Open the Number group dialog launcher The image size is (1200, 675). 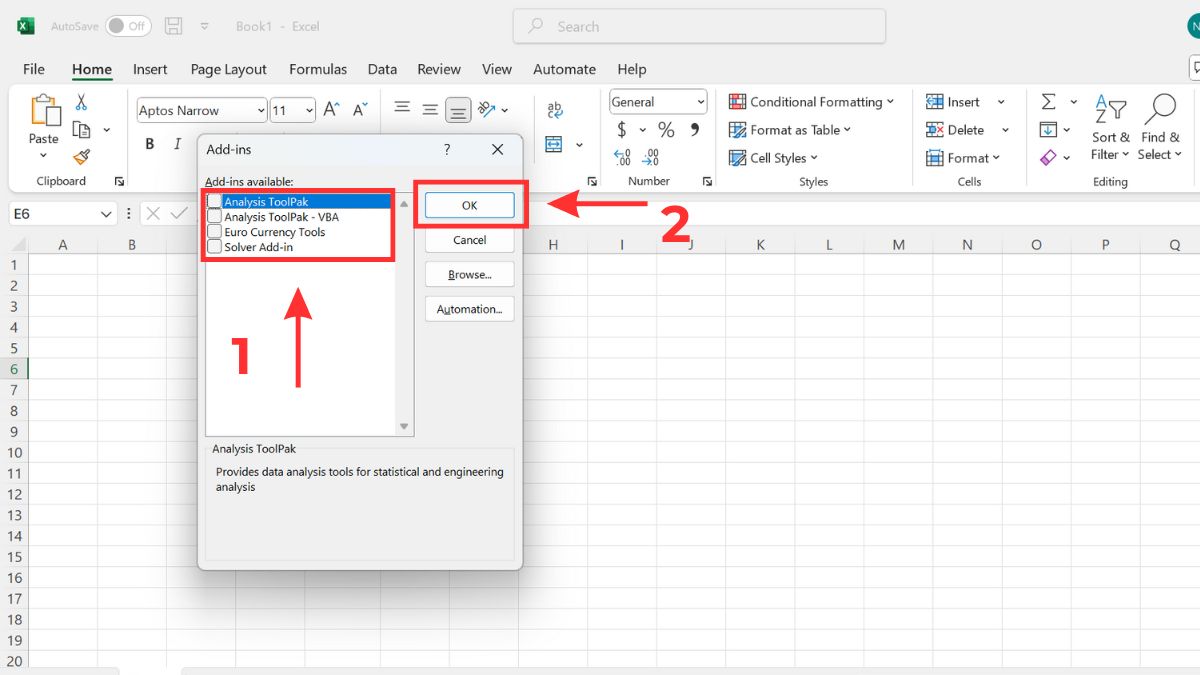707,182
